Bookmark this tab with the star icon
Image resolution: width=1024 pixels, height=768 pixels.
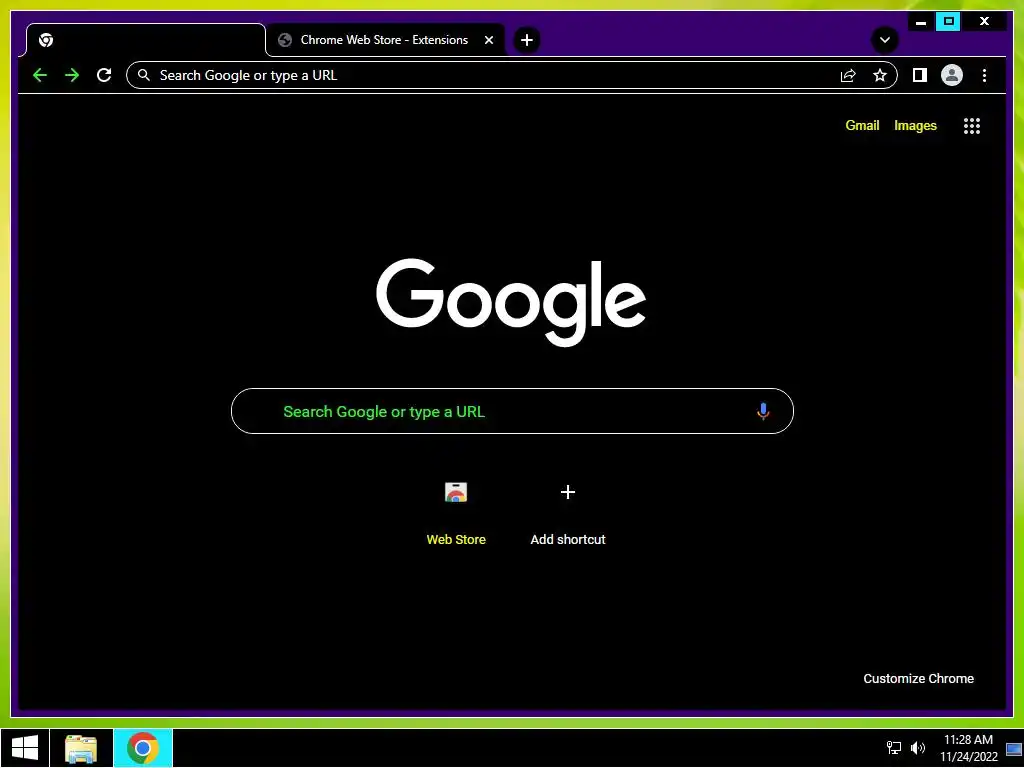(880, 75)
